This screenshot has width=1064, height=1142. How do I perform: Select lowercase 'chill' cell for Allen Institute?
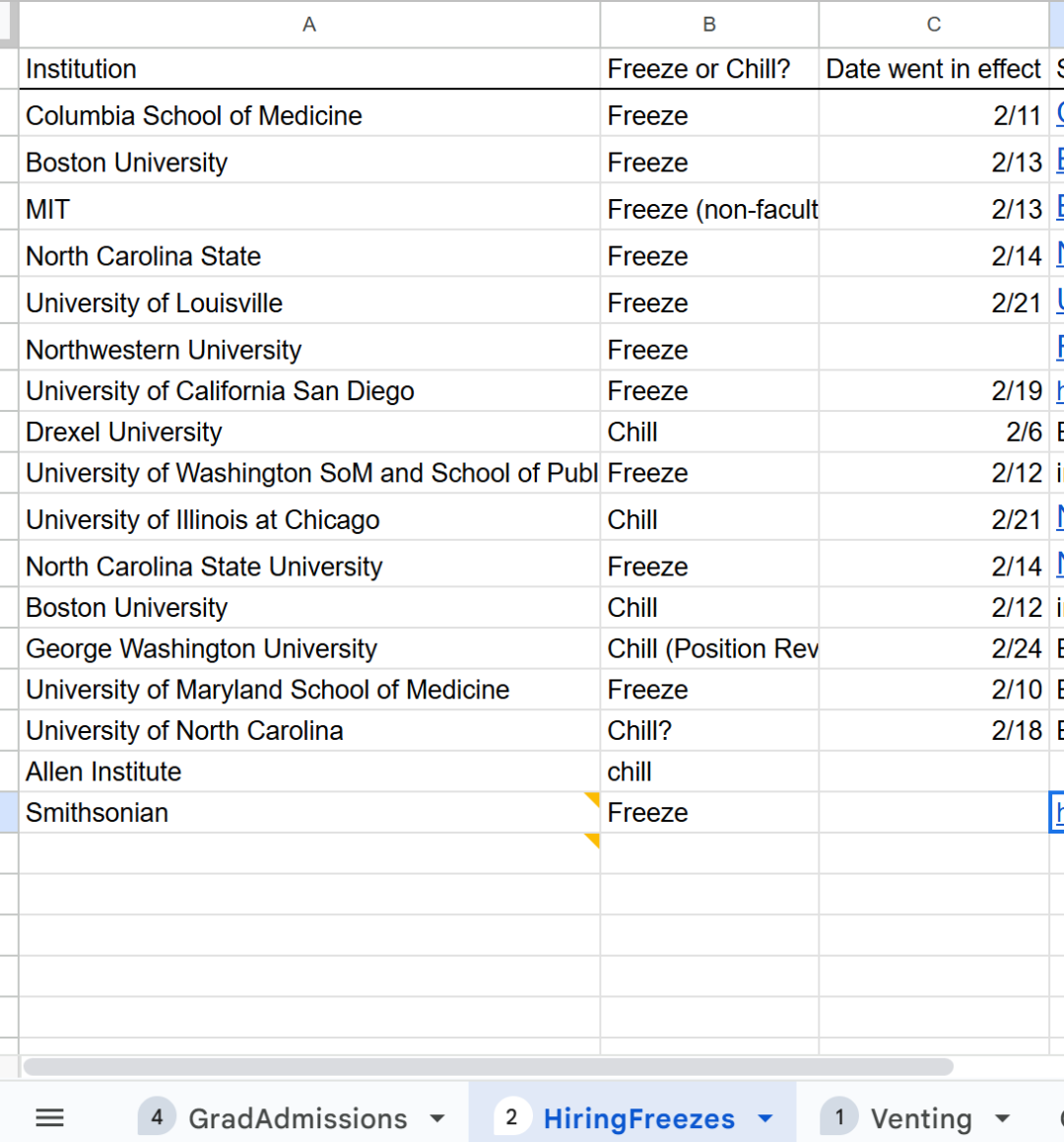(x=709, y=772)
